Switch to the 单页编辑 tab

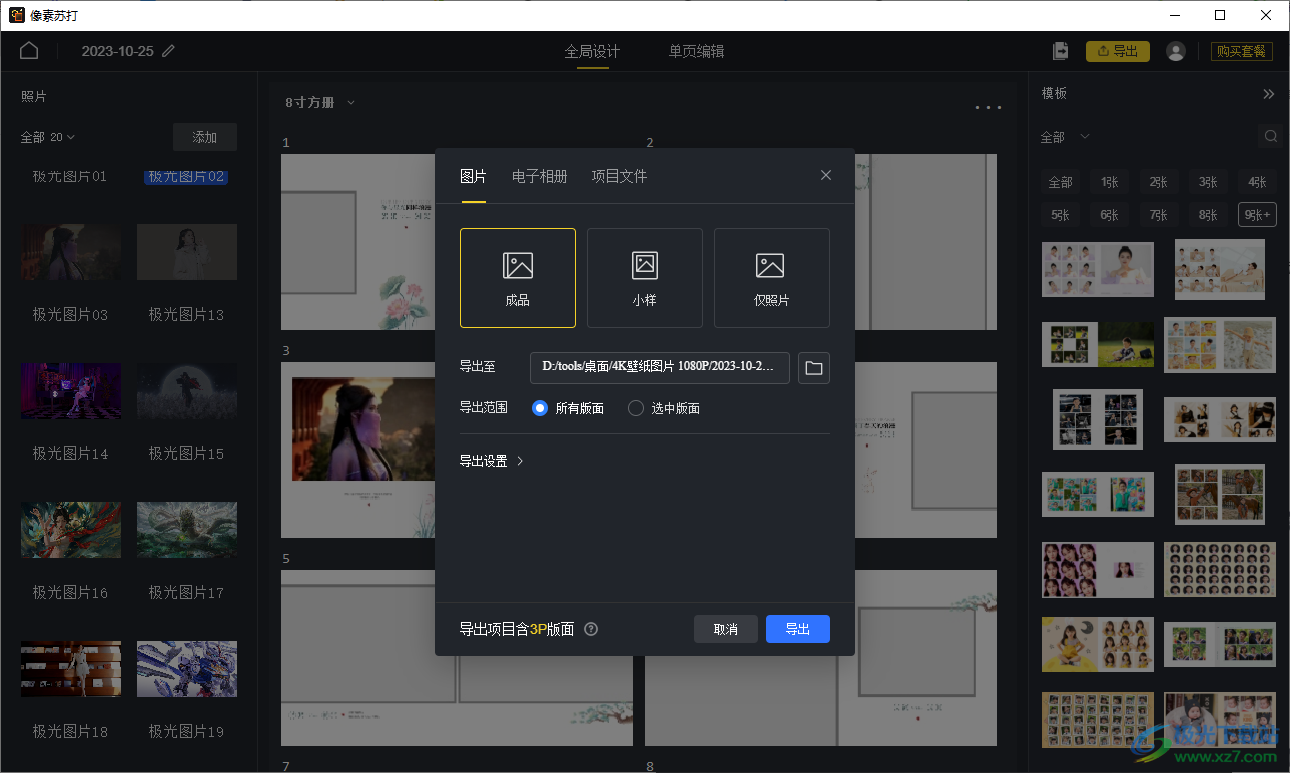696,51
